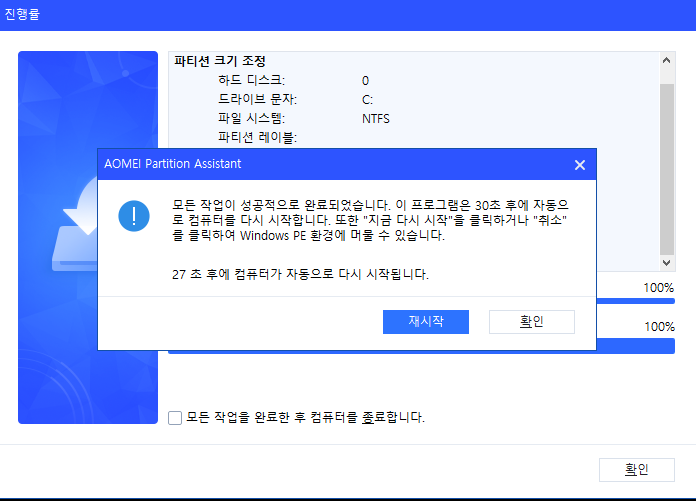Image resolution: width=696 pixels, height=501 pixels.
Task: Click the hard disk number value 0
Action: (365, 81)
